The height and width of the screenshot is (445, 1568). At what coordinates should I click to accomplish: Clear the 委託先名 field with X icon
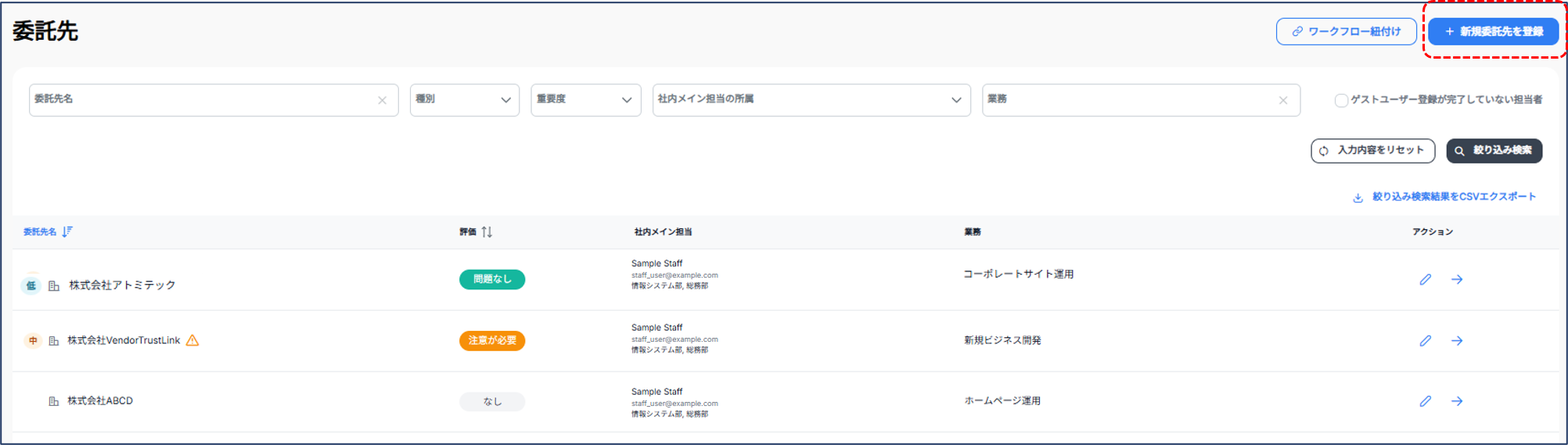pyautogui.click(x=382, y=100)
